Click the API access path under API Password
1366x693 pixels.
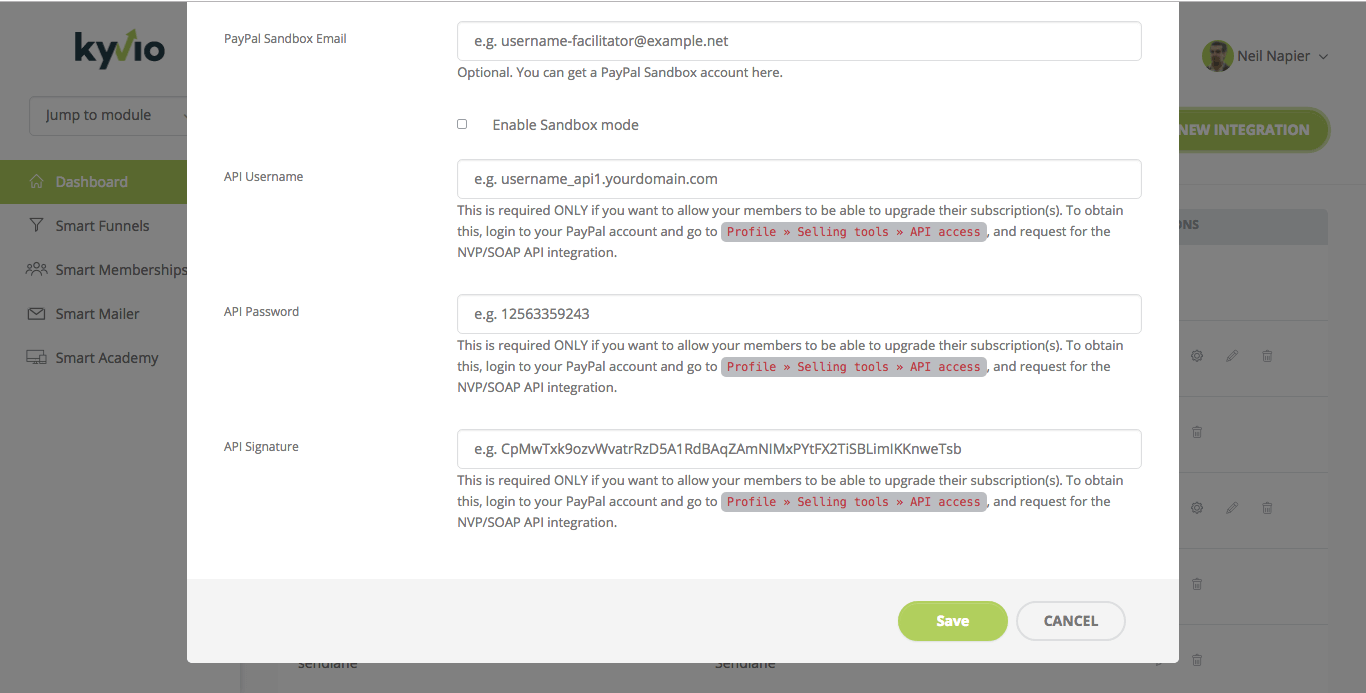[x=854, y=367]
